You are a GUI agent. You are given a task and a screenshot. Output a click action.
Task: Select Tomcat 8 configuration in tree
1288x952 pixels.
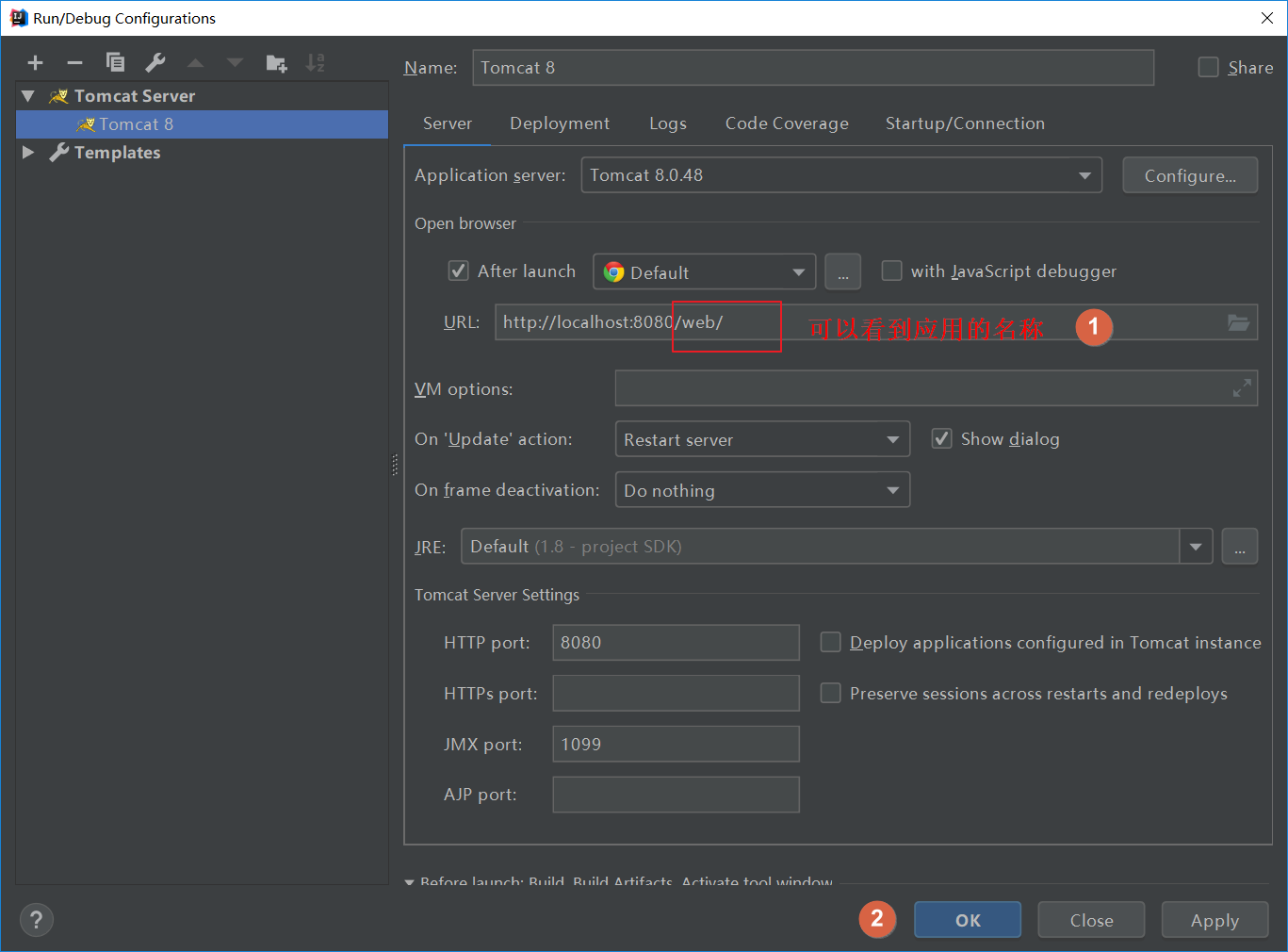(x=202, y=124)
